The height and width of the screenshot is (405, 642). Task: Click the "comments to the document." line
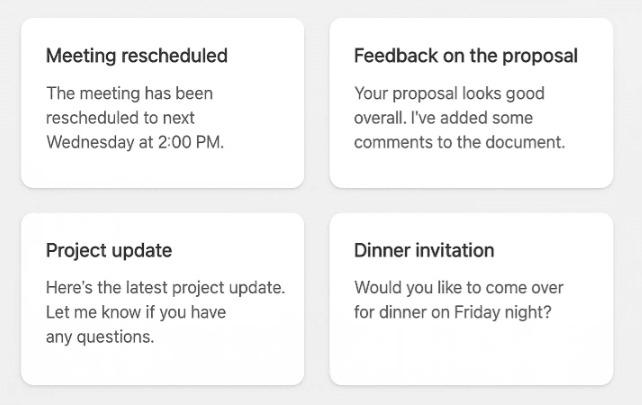[x=460, y=142]
